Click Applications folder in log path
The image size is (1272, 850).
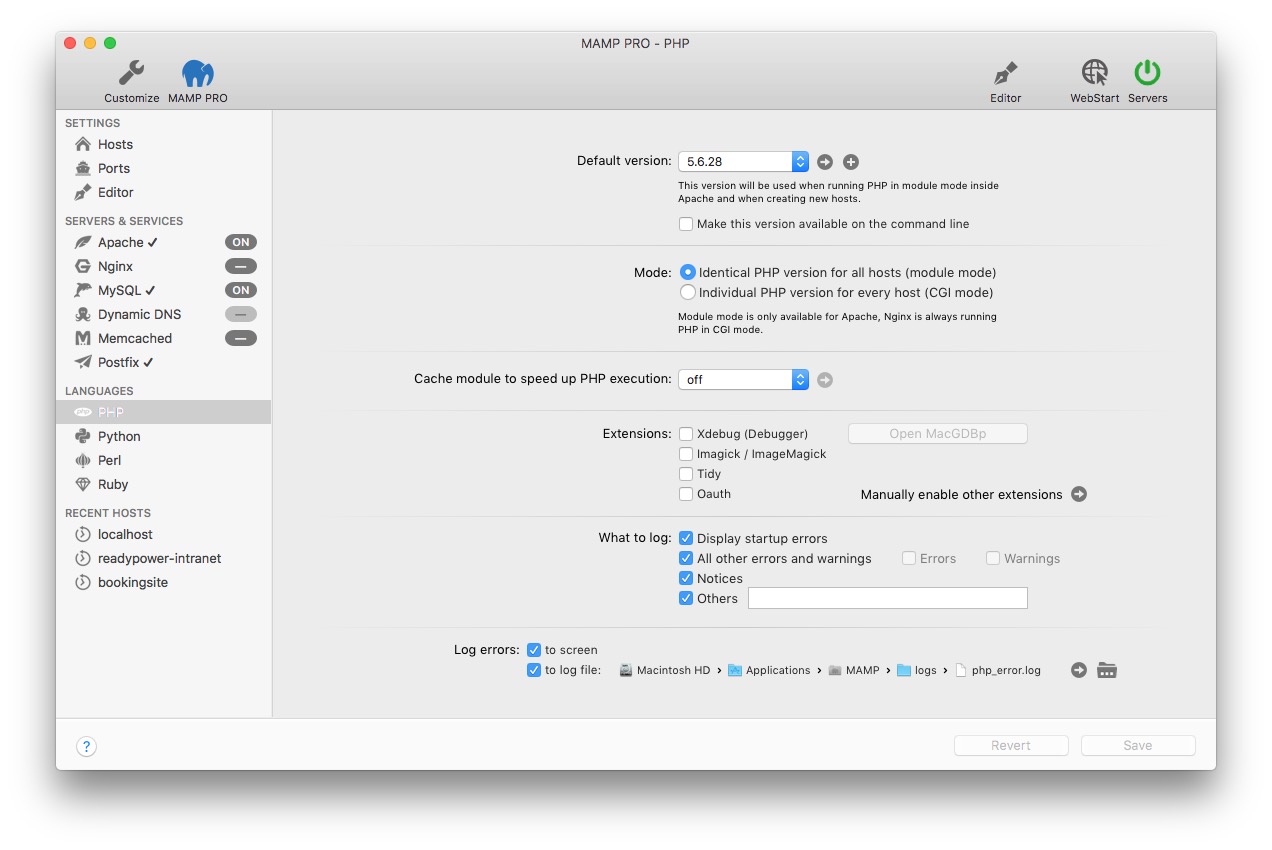(x=769, y=670)
